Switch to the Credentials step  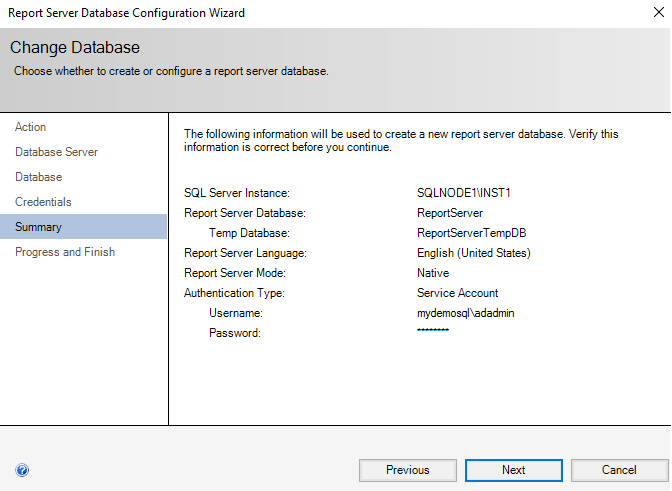click(43, 202)
